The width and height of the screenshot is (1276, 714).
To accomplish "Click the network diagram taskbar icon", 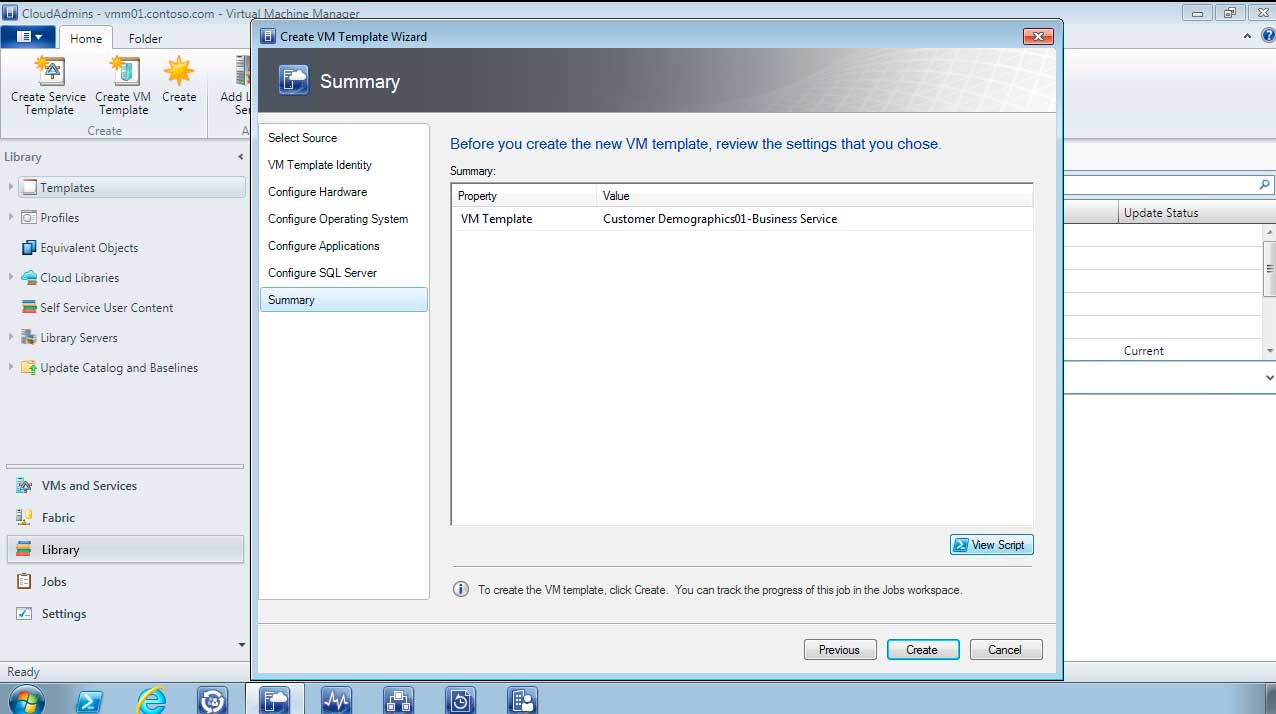I will (398, 700).
